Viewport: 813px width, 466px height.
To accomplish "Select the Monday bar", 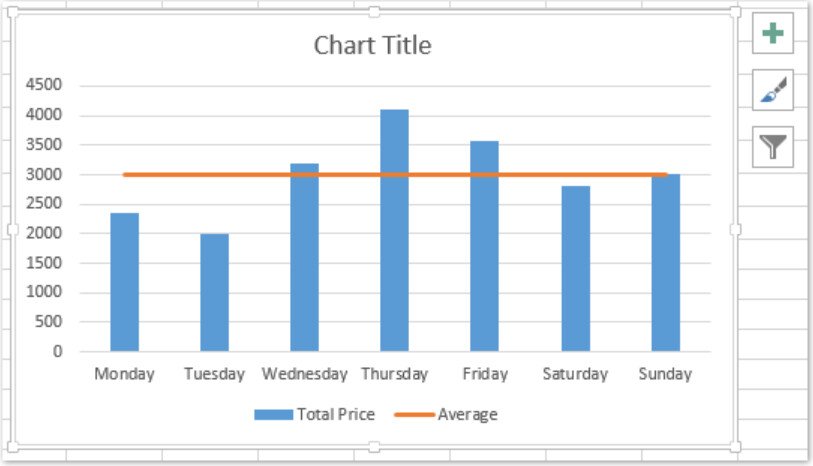I will pyautogui.click(x=124, y=285).
